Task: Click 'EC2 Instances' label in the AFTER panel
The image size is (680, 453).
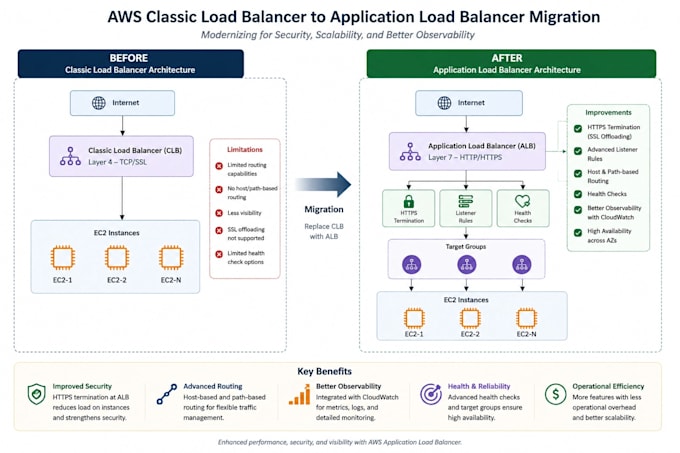Action: (466, 300)
